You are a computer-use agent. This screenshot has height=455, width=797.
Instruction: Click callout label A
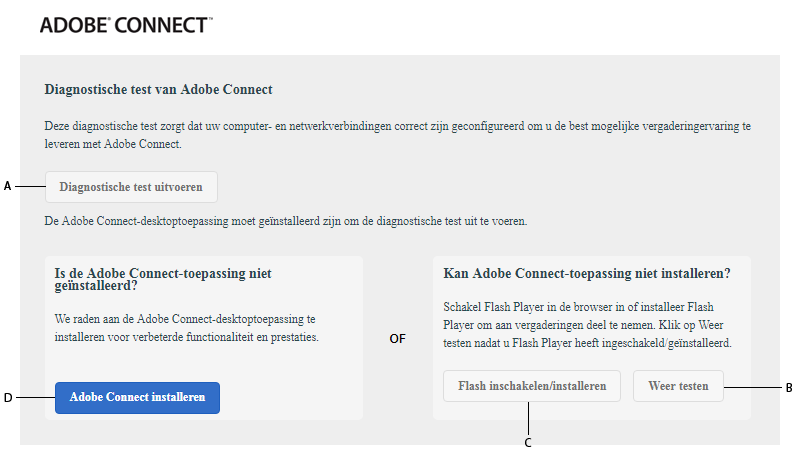click(8, 187)
